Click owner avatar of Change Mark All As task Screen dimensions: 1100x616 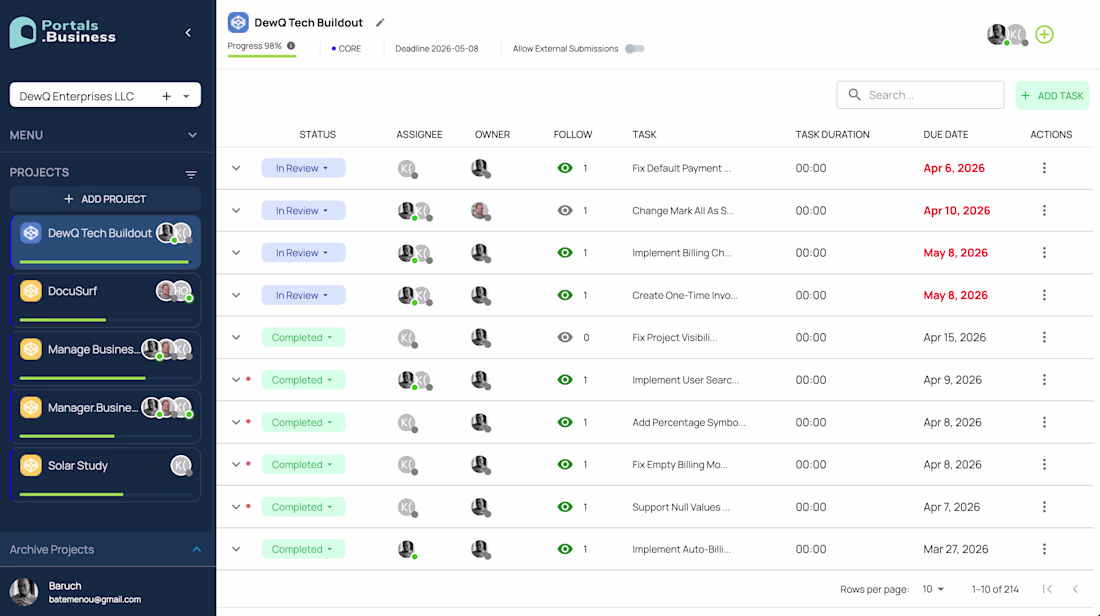[481, 210]
